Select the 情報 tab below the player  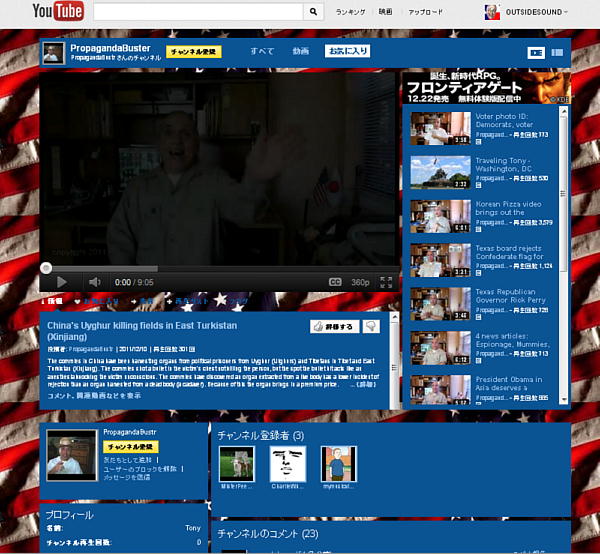click(52, 301)
